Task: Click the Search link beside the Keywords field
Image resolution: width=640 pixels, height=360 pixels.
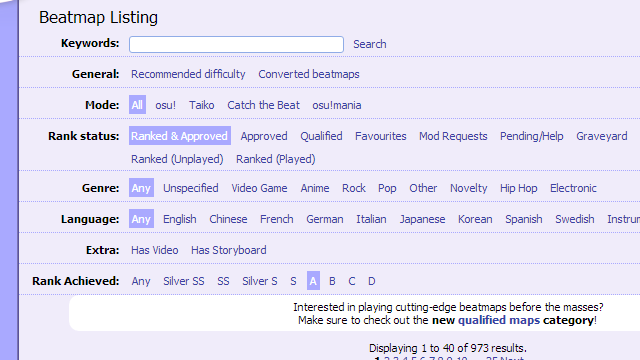Action: click(x=369, y=44)
